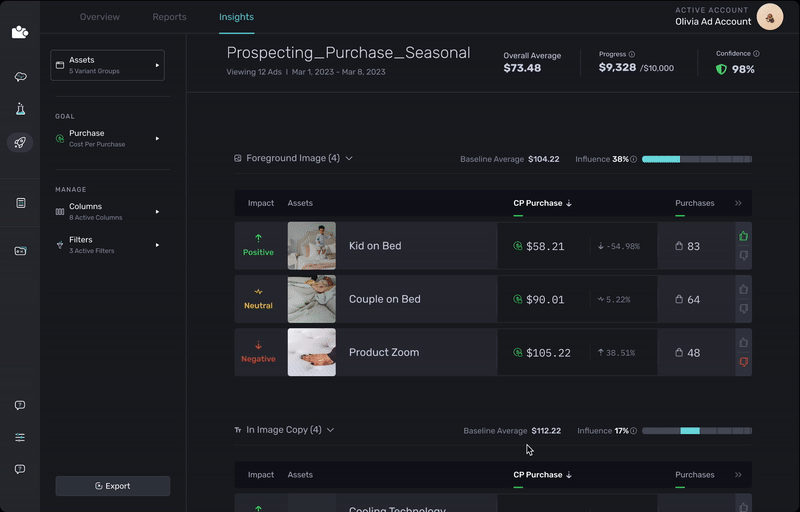
Task: Expand the In Image Copy (4) dropdown
Action: pos(330,430)
